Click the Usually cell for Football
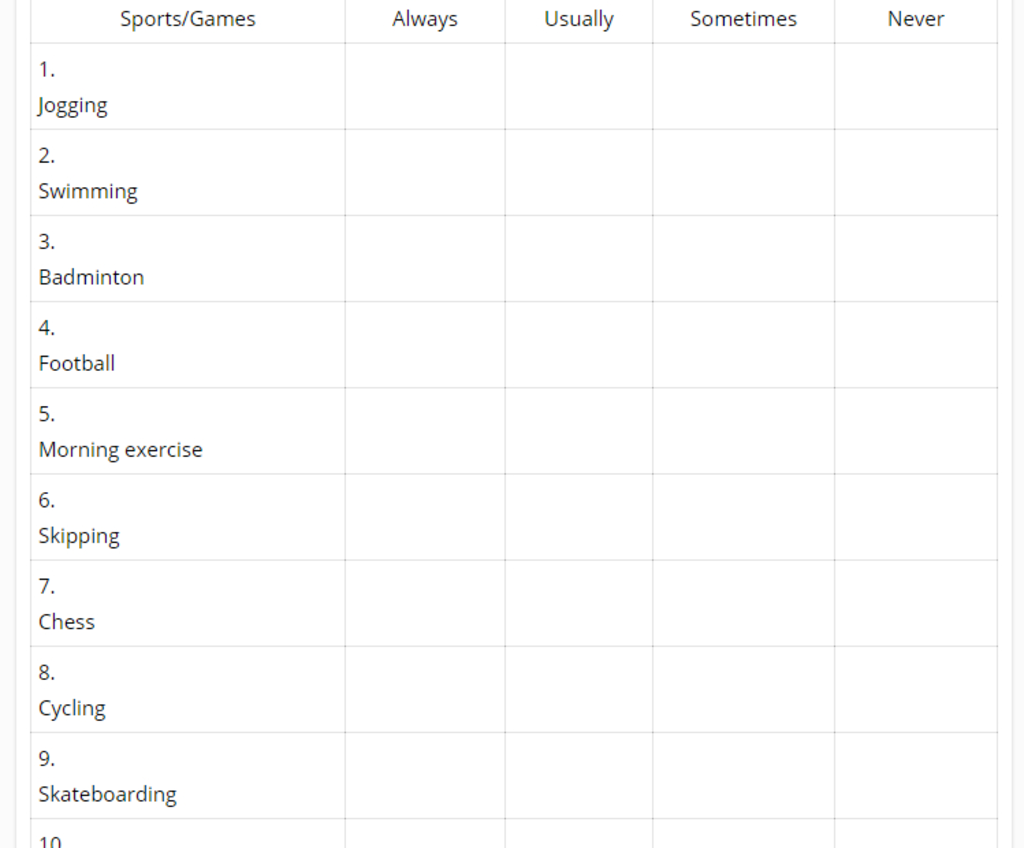This screenshot has width=1024, height=848. click(579, 344)
